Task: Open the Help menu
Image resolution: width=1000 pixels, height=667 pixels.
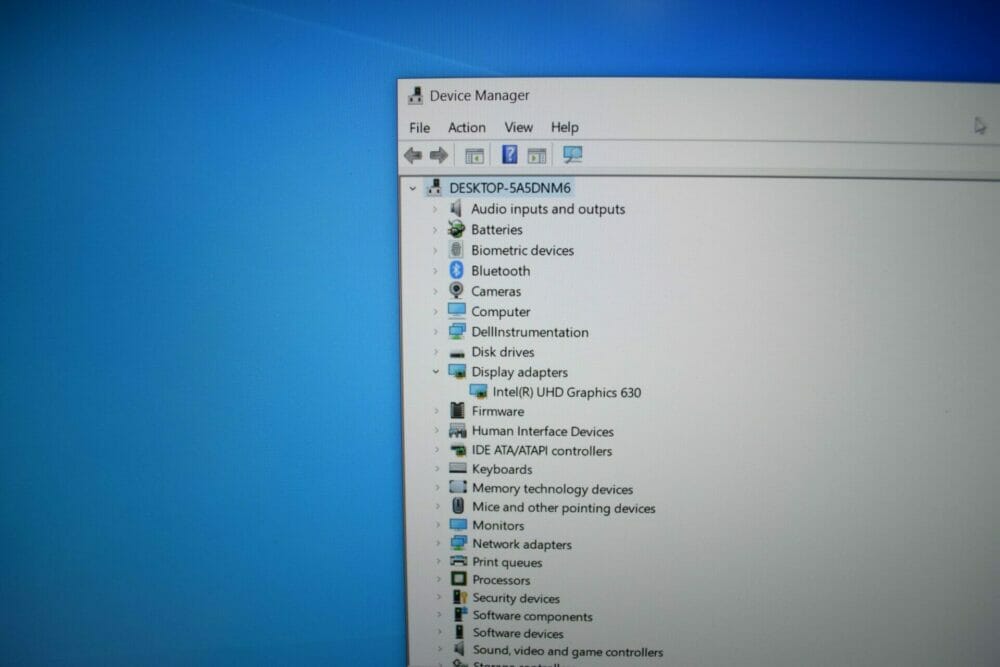Action: tap(565, 128)
